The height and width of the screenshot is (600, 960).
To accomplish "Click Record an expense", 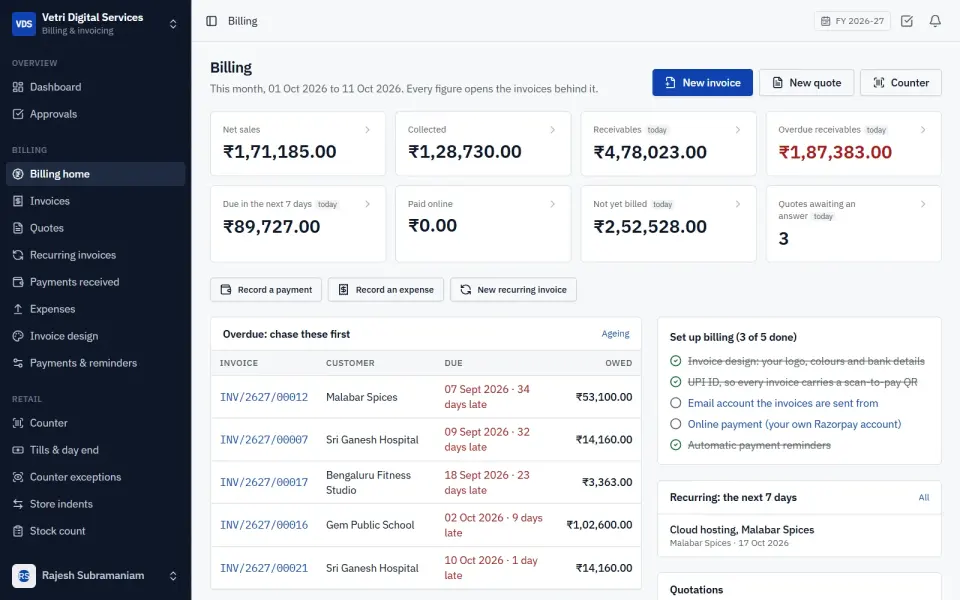I will tap(386, 290).
